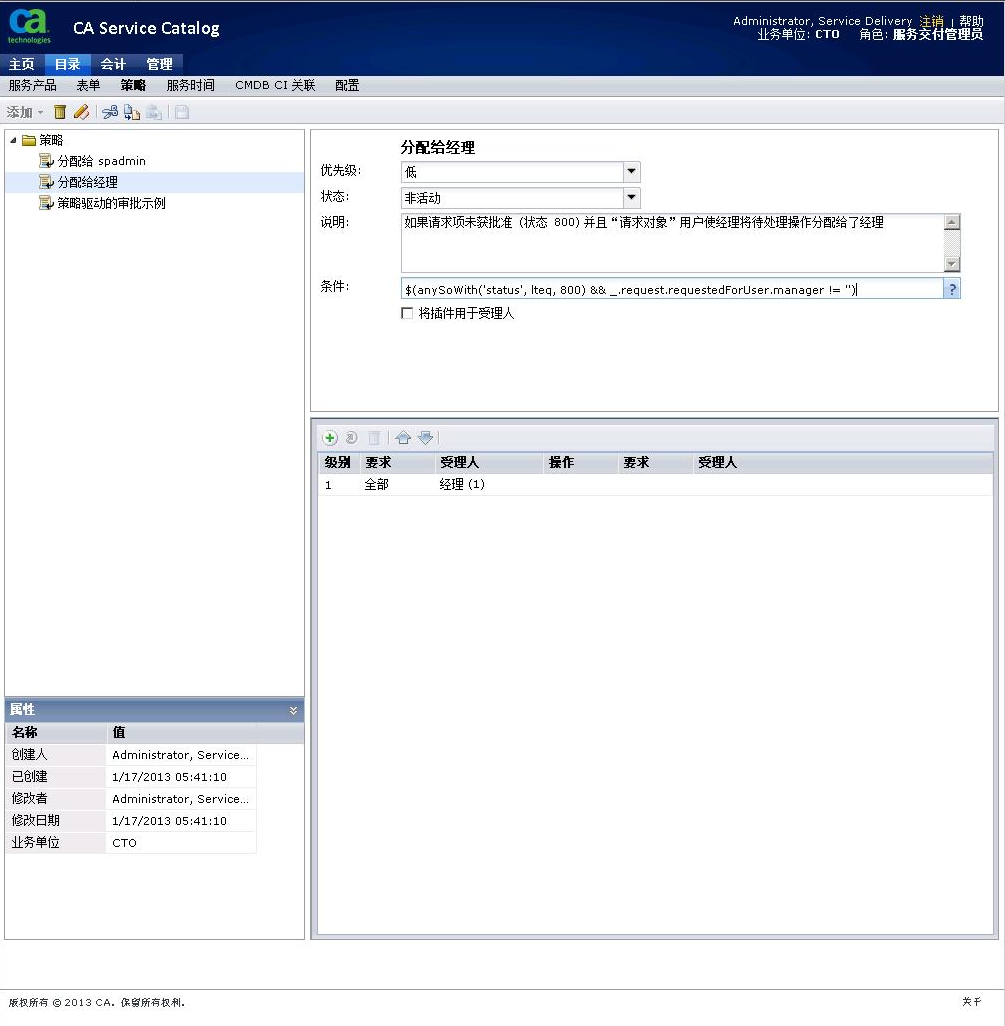Viewport: 1005px width, 1026px height.
Task: Click the 注销 logout link
Action: (x=931, y=21)
